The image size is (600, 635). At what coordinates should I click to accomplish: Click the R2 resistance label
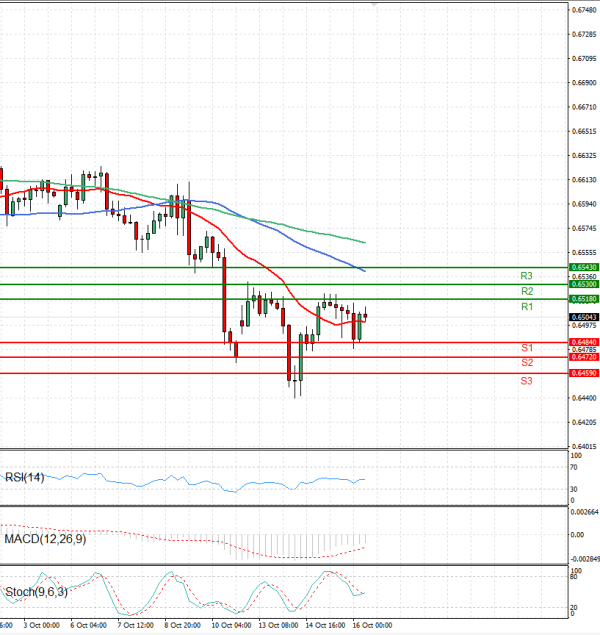526,291
